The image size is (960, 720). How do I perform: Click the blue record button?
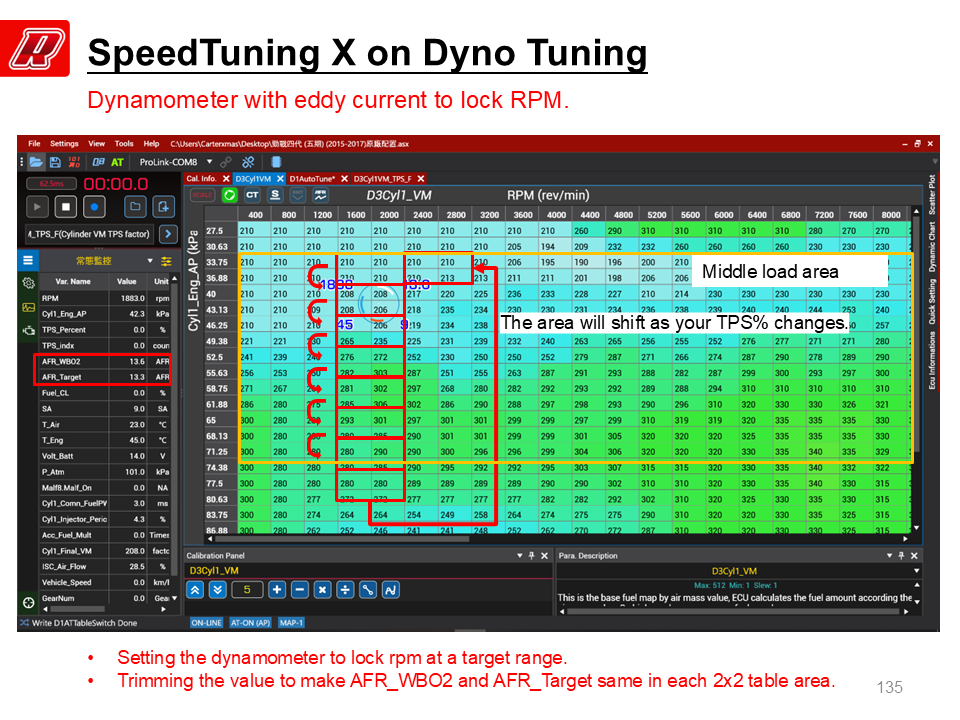94,207
